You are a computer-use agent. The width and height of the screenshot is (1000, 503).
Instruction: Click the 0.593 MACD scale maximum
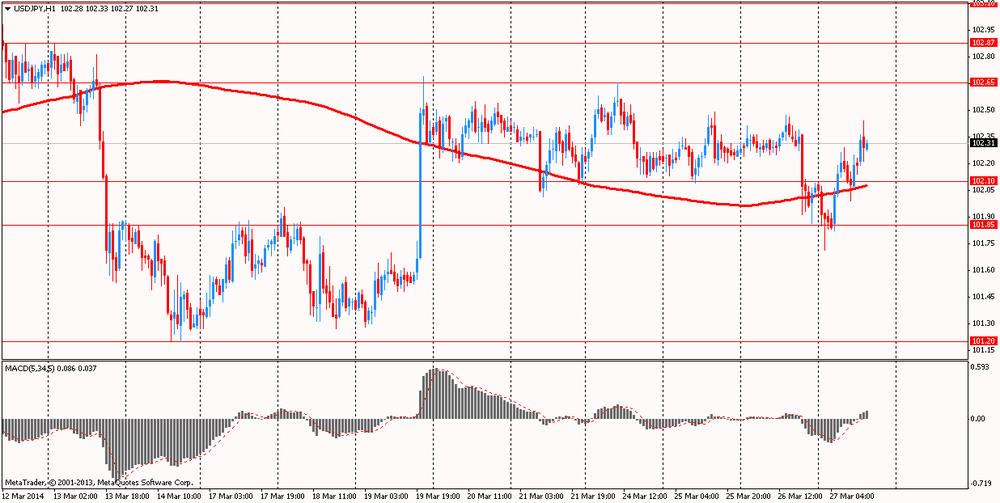(982, 367)
